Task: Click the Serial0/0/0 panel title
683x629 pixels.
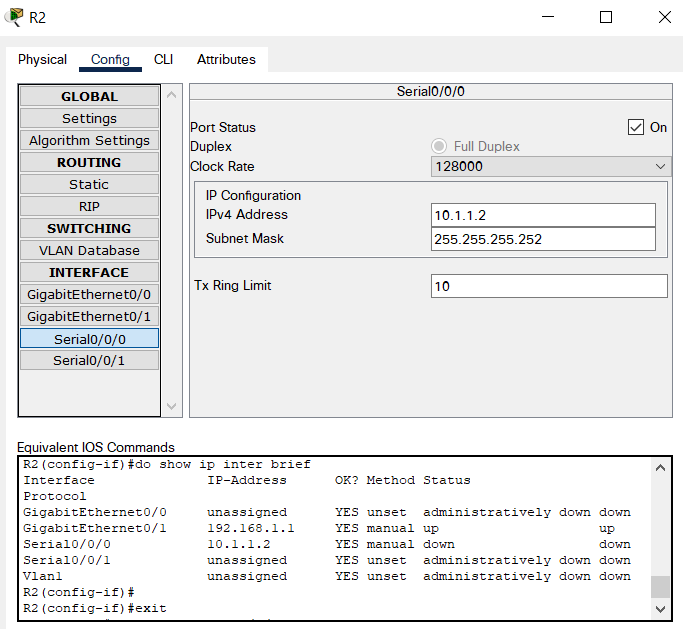Action: click(x=430, y=91)
